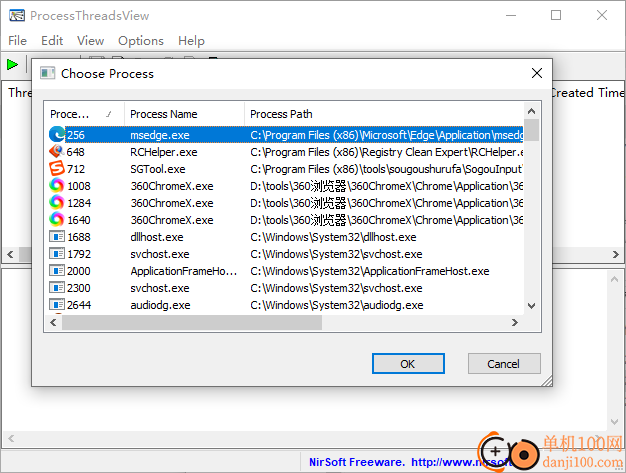Click main window threads pane left scroll arrow
626x473 pixels.
coord(10,254)
